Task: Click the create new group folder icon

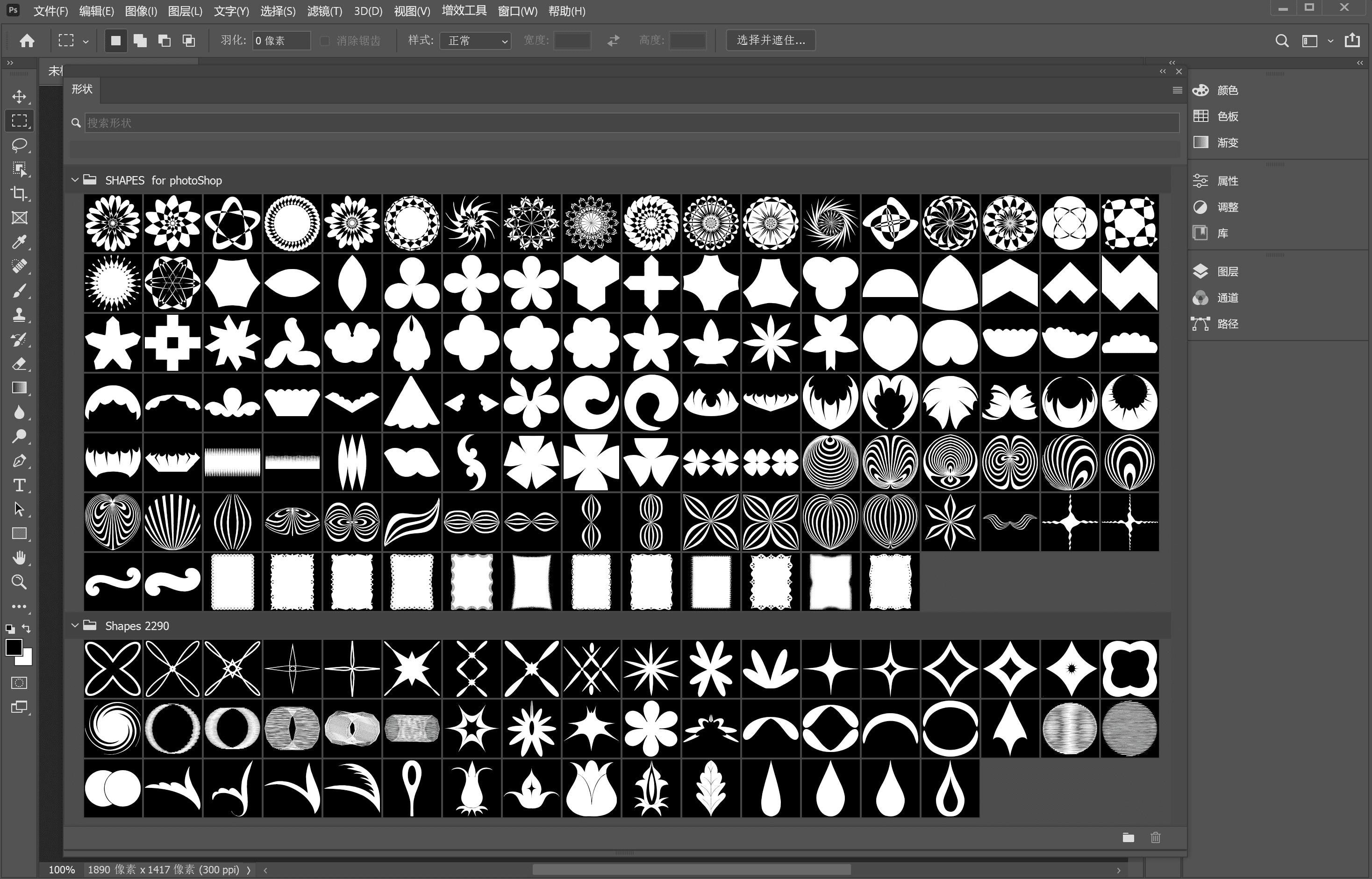Action: click(1128, 837)
